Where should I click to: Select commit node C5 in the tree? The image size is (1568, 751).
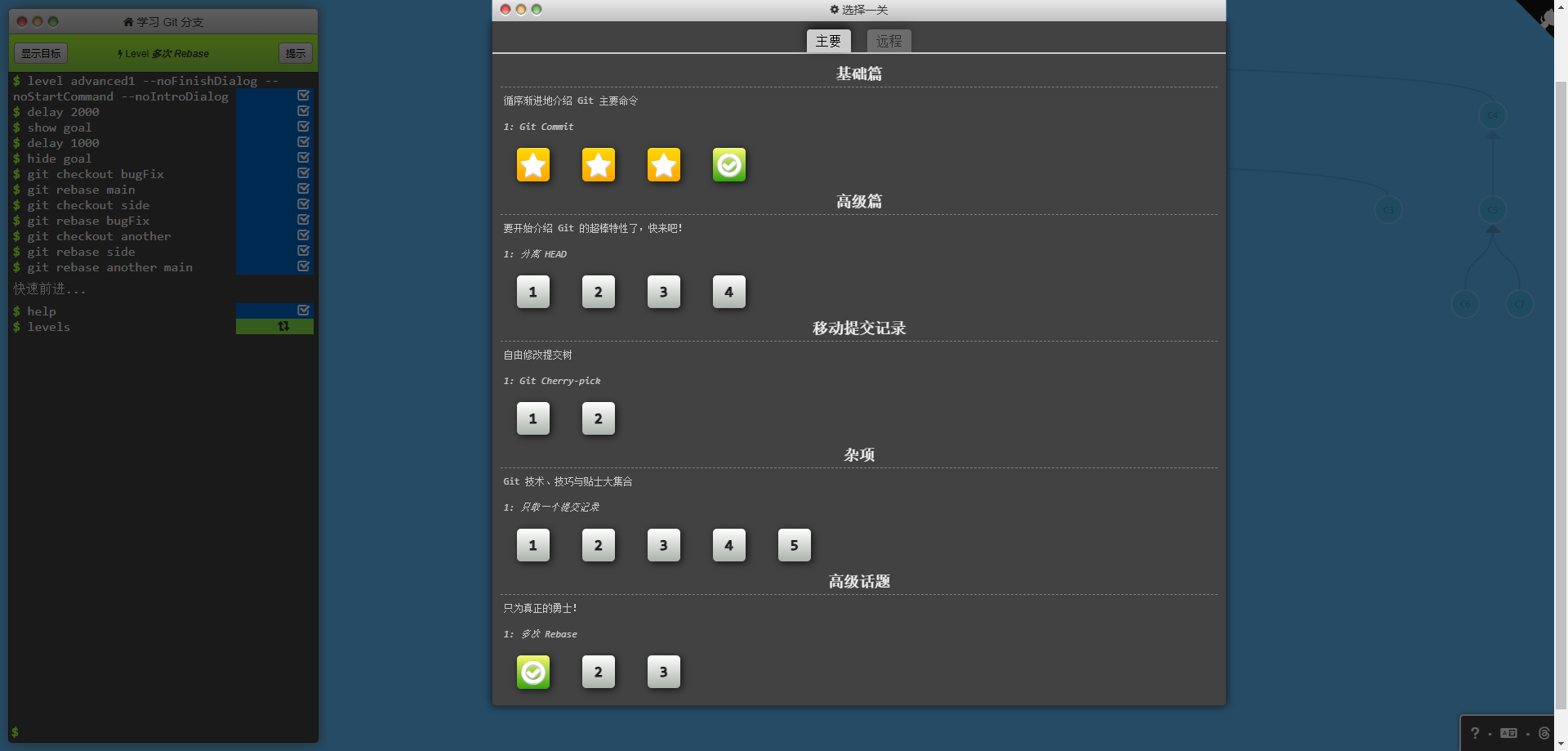tap(1493, 210)
